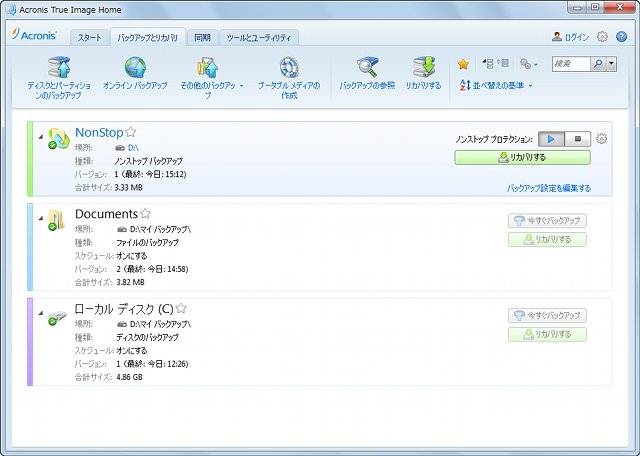This screenshot has height=456, width=640.
Task: Click バックアップ設定を編集する link
Action: 549,188
